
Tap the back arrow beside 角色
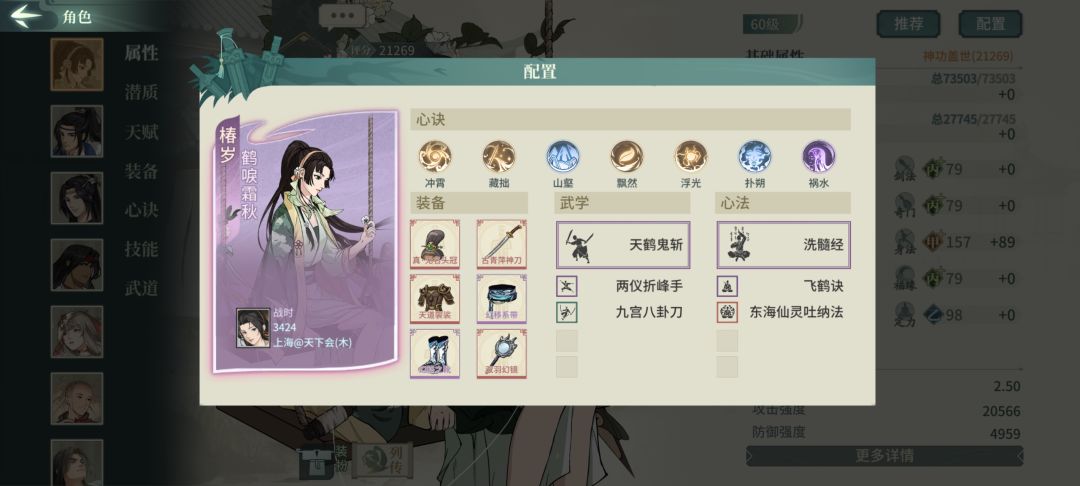pyautogui.click(x=26, y=16)
